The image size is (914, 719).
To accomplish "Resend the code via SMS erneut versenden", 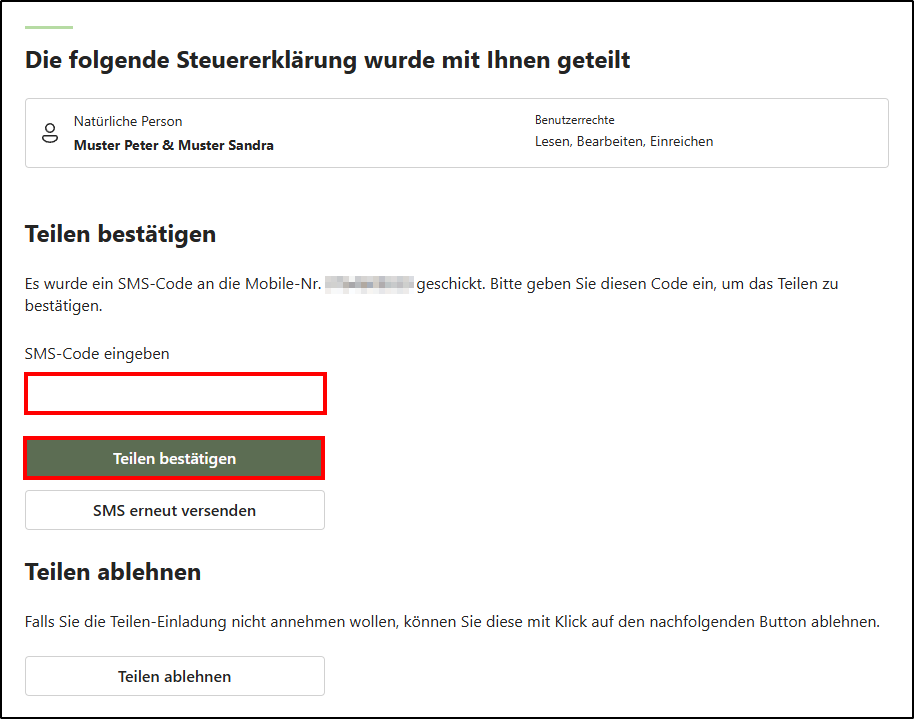I will coord(175,510).
